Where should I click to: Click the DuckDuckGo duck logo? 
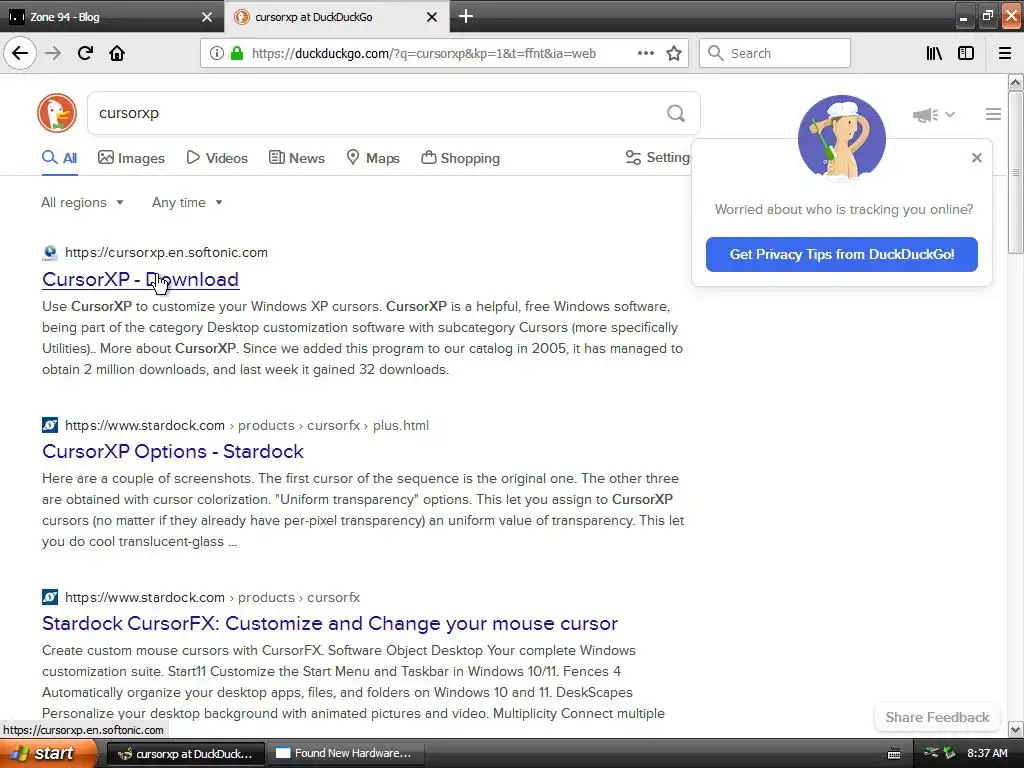(x=57, y=113)
